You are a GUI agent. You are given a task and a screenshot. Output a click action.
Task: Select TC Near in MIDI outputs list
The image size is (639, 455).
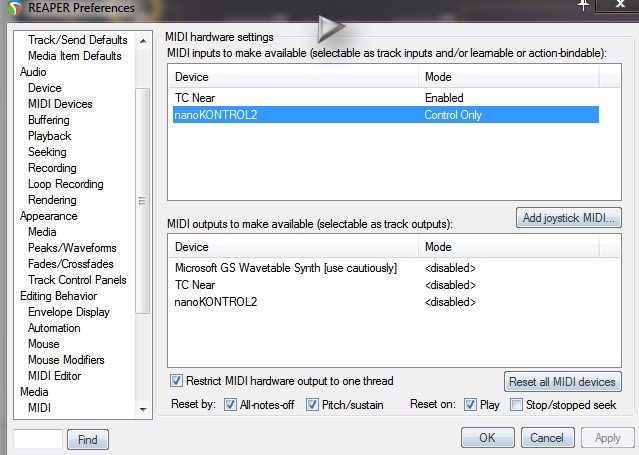click(x=195, y=285)
